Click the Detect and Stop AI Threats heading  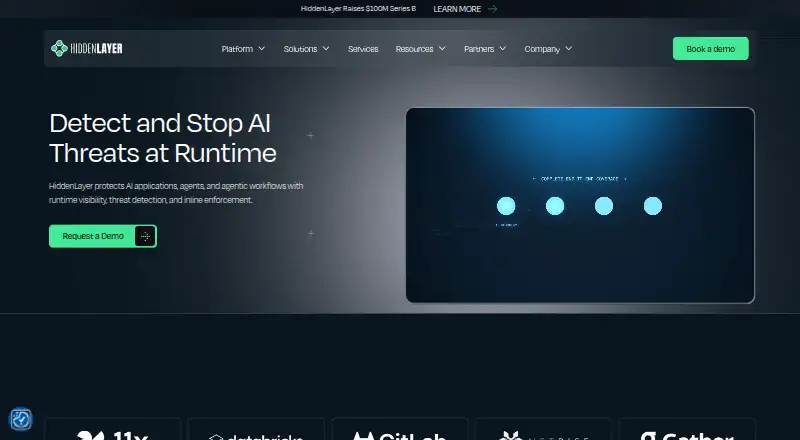coord(163,138)
